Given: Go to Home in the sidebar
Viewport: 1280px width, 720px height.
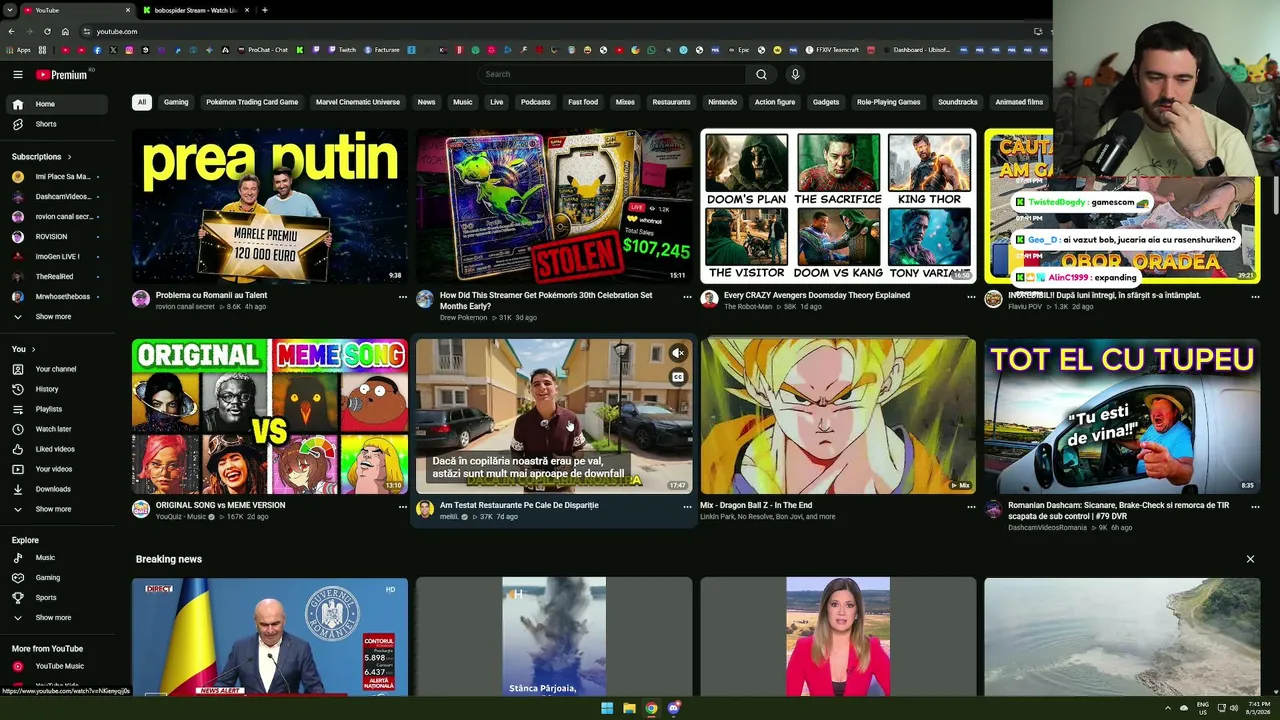Looking at the screenshot, I should [x=56, y=104].
